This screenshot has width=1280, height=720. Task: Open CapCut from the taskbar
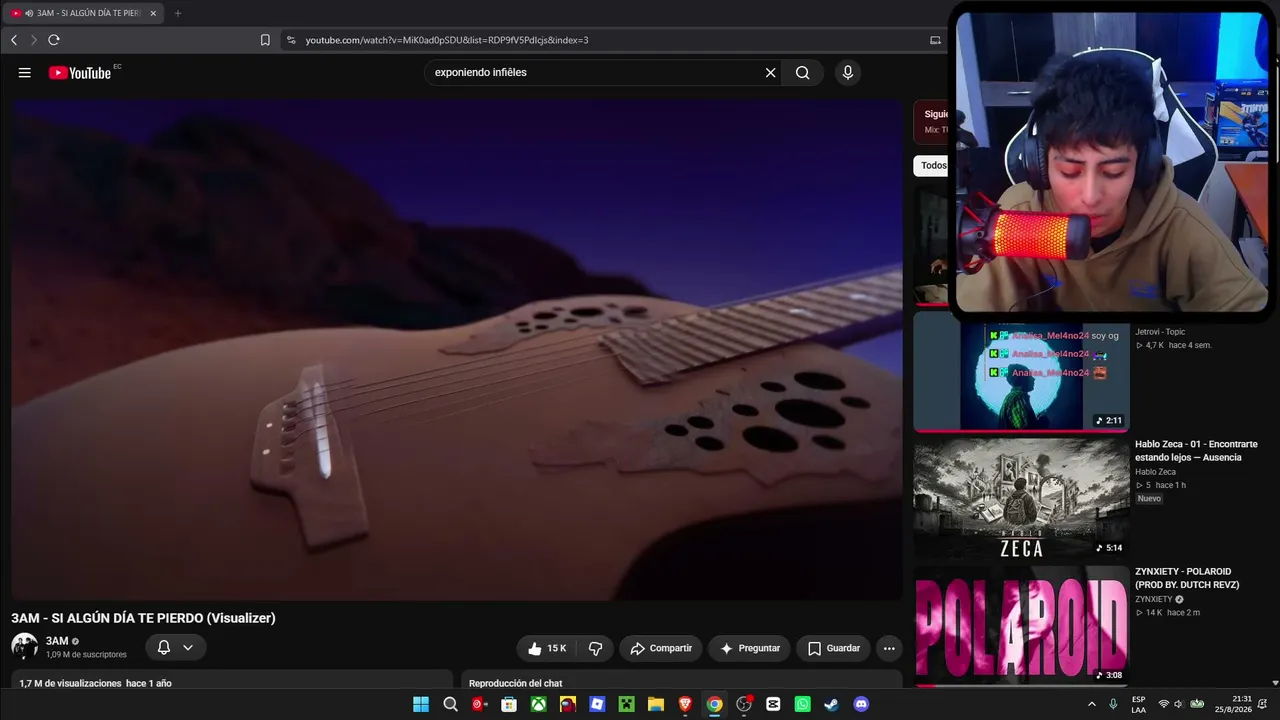pyautogui.click(x=773, y=704)
